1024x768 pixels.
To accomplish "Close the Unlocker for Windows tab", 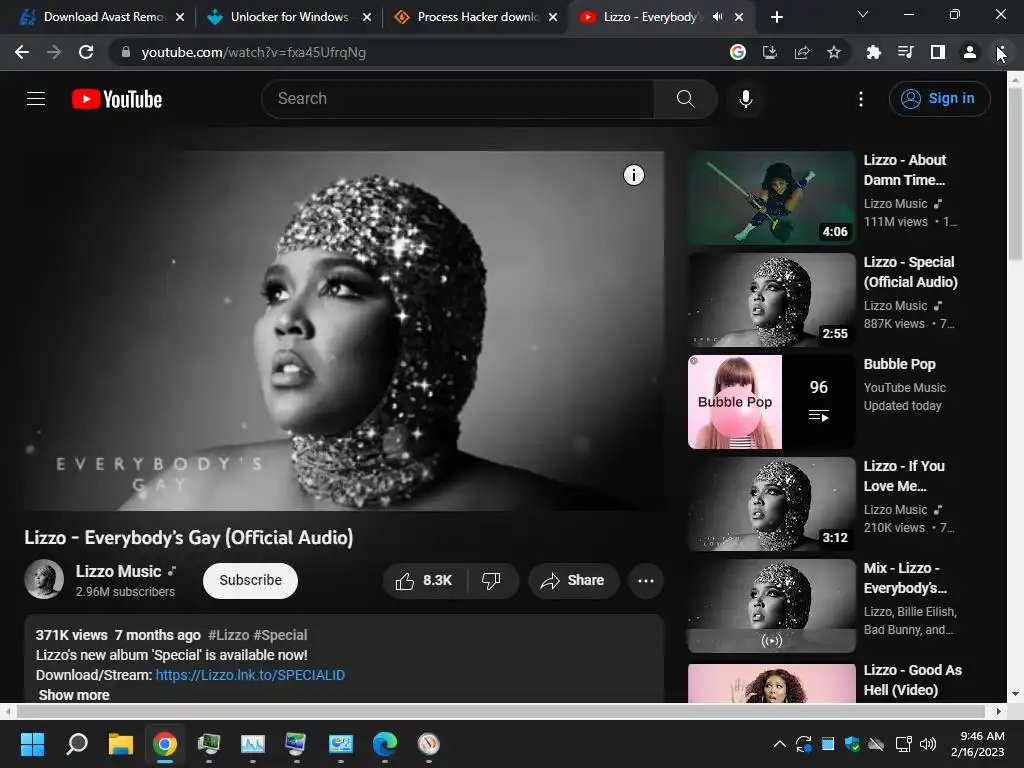I will click(367, 17).
